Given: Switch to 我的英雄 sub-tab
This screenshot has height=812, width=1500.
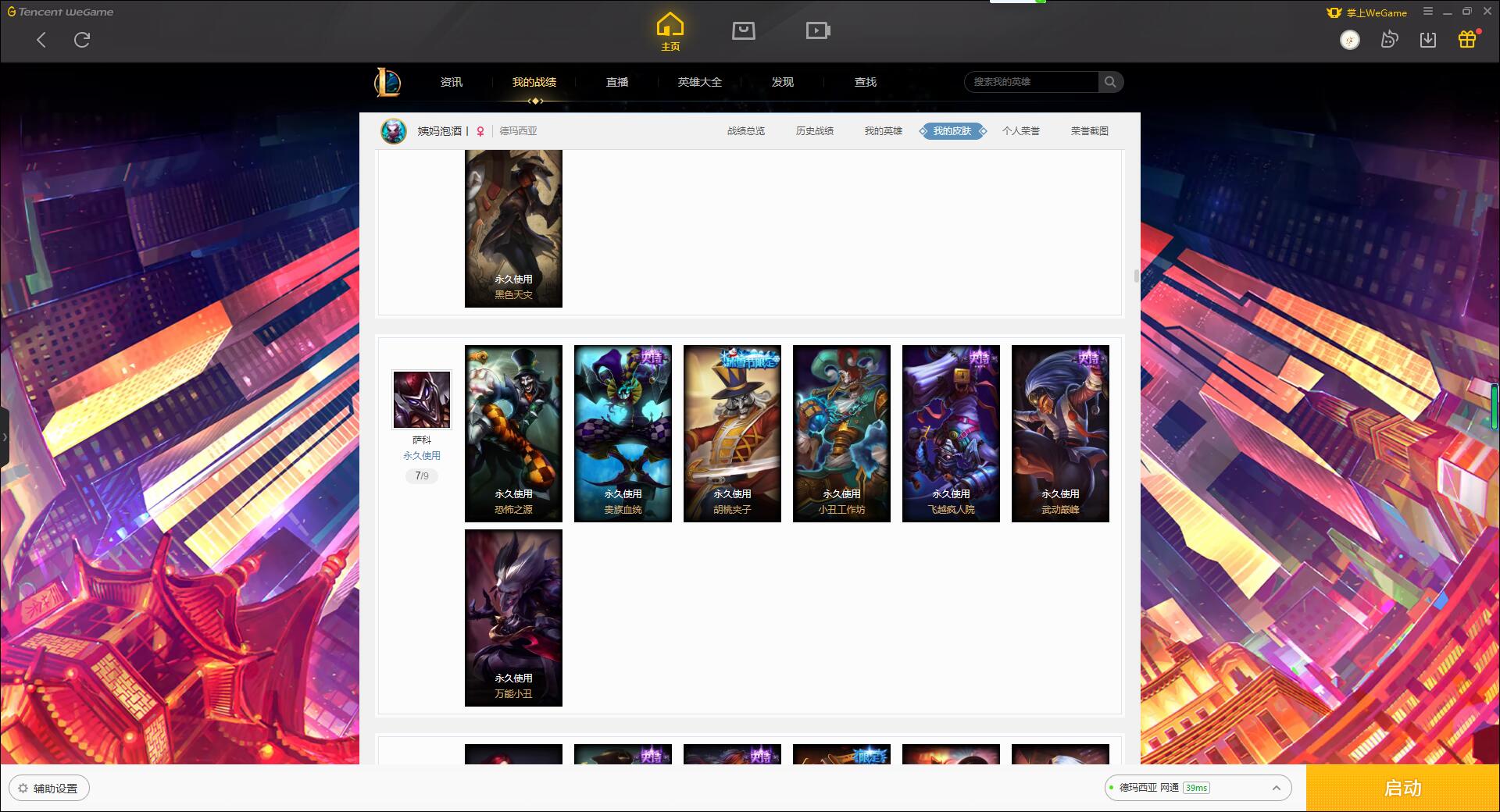Looking at the screenshot, I should [884, 131].
